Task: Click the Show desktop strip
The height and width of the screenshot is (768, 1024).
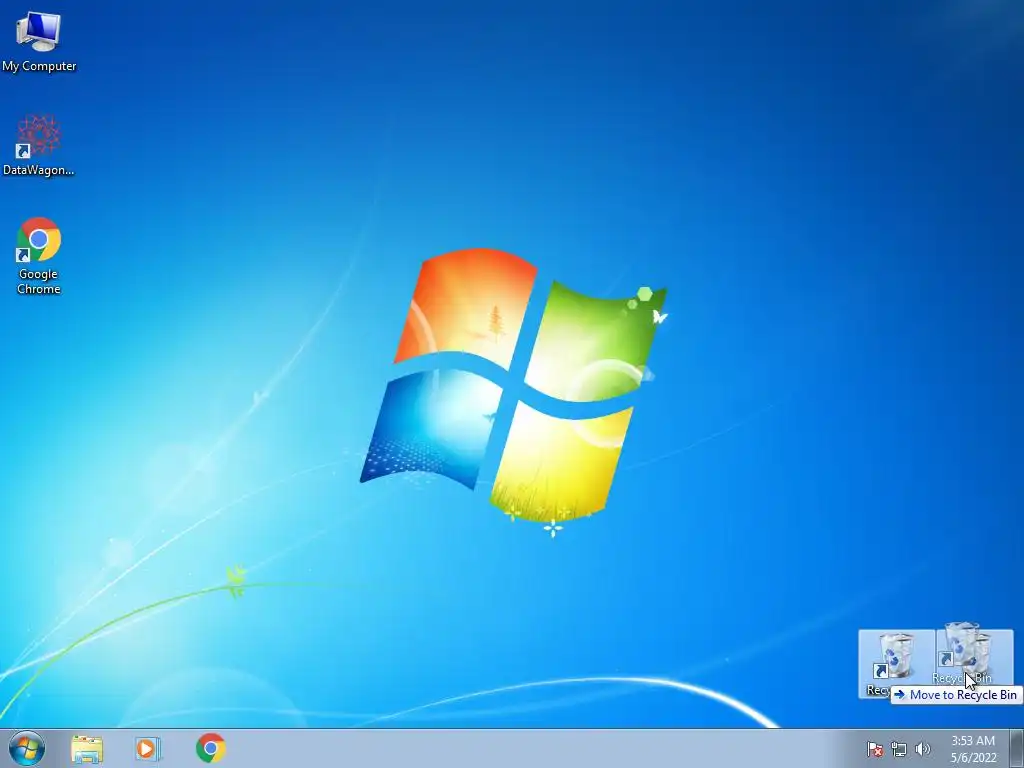Action: pos(1017,748)
